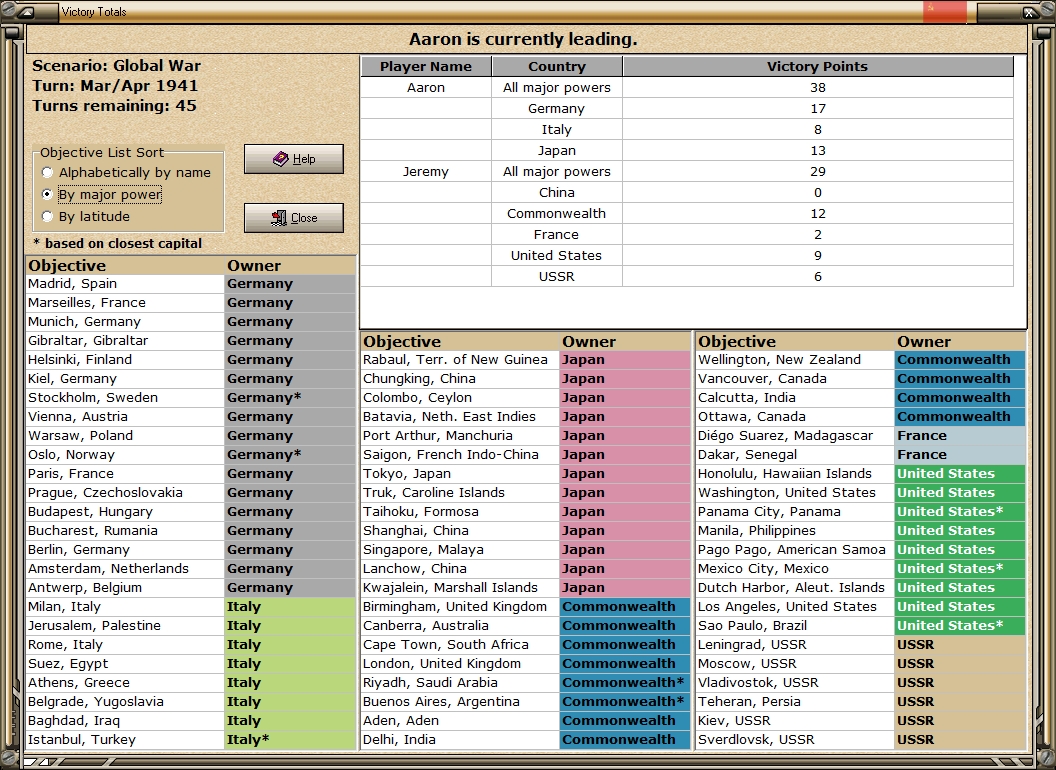Open the Help button
1056x770 pixels.
(x=294, y=159)
